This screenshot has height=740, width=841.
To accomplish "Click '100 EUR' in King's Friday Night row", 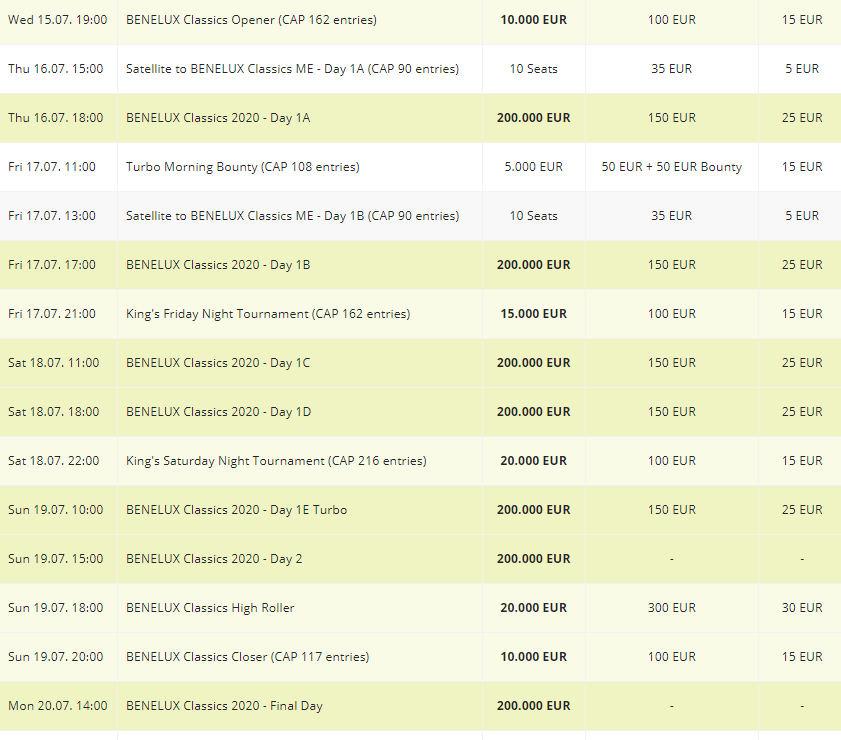I will pyautogui.click(x=672, y=314).
